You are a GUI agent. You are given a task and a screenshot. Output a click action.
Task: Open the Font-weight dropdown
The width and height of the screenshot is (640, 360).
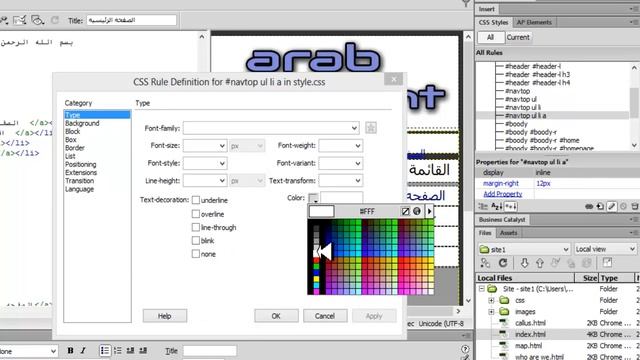click(340, 146)
